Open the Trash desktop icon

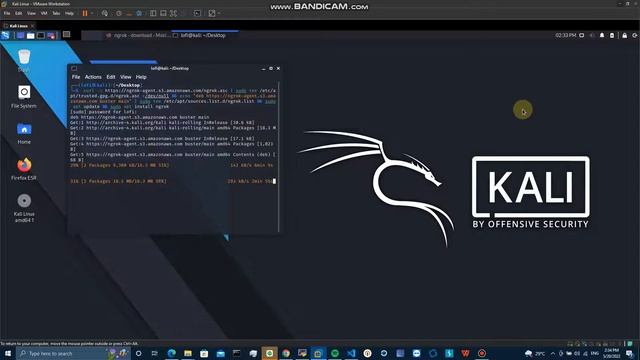(24, 60)
